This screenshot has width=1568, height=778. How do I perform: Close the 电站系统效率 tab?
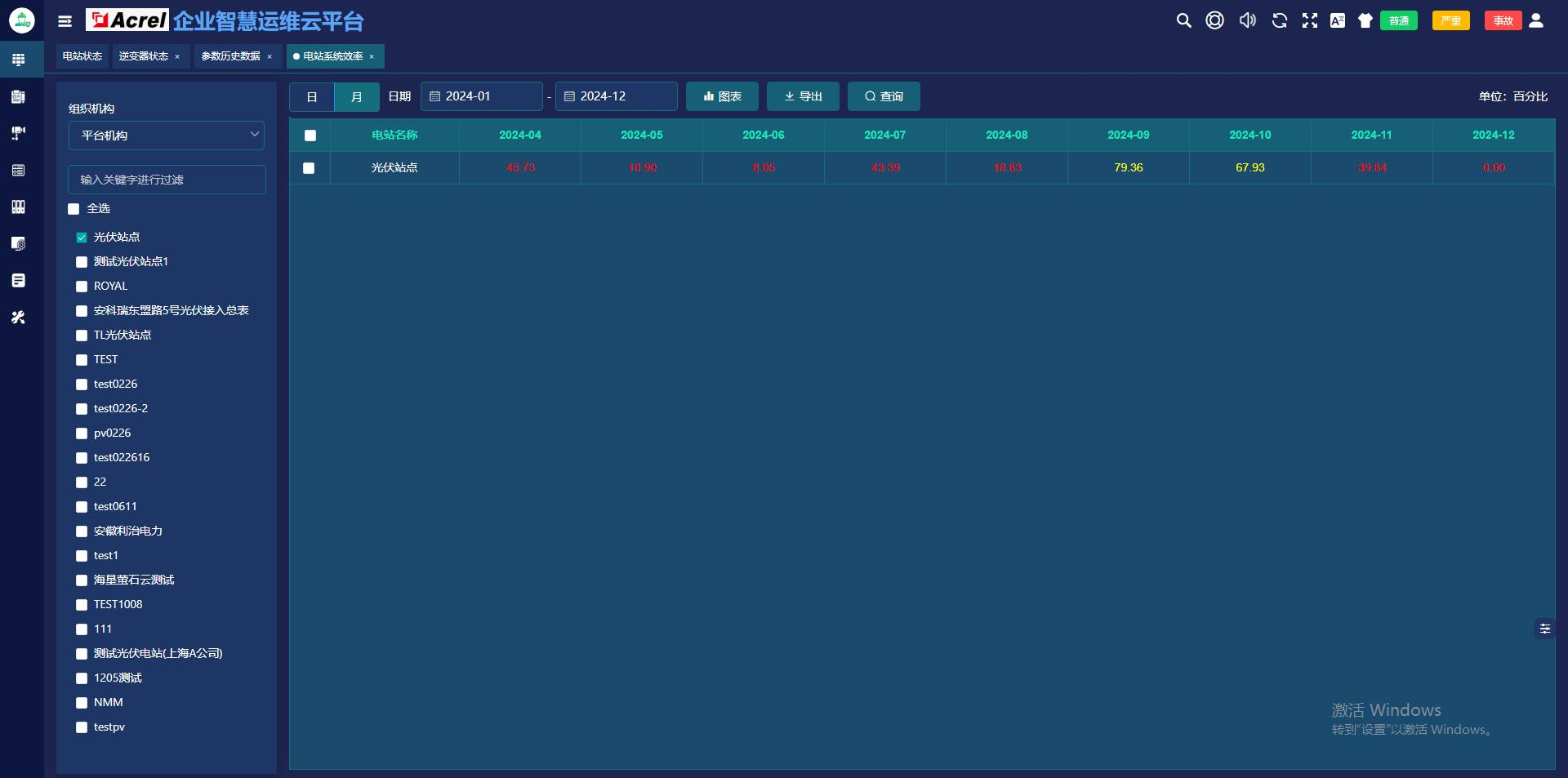pos(372,56)
